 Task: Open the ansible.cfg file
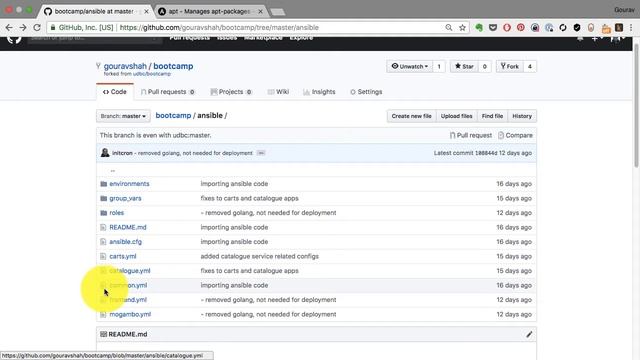click(125, 242)
